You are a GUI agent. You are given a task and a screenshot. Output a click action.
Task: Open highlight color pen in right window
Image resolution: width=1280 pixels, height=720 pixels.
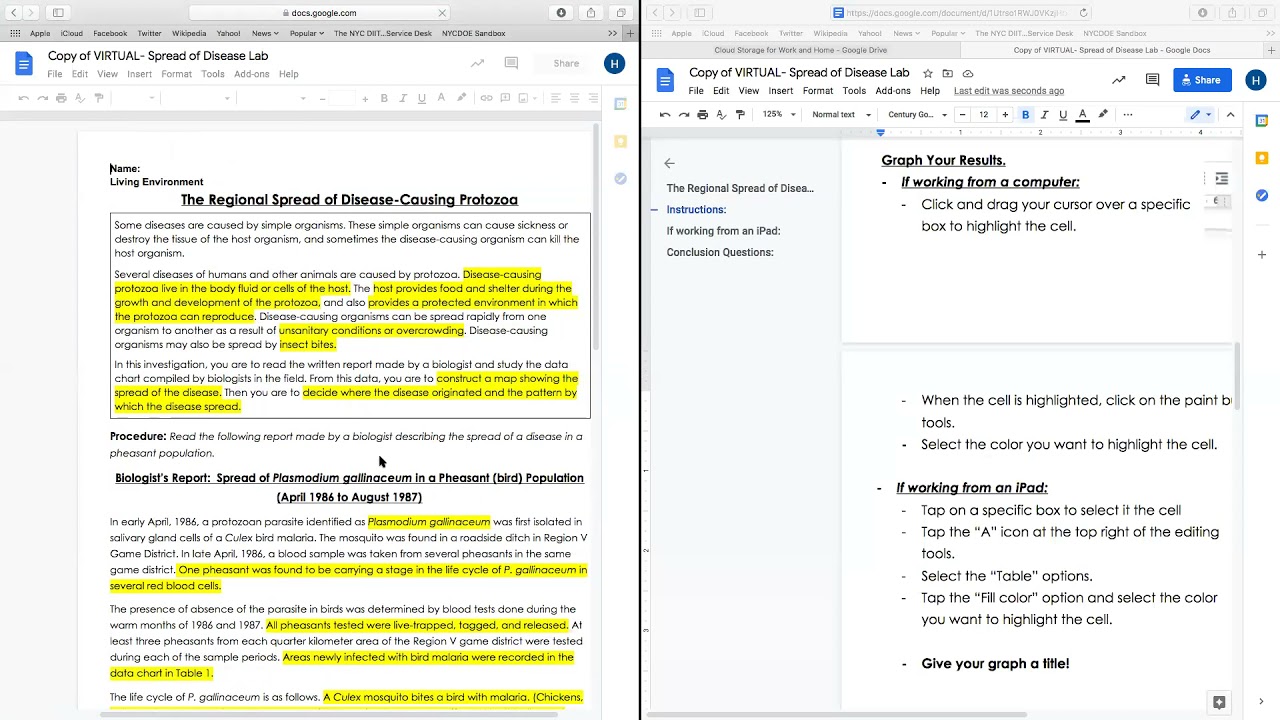tap(1103, 115)
